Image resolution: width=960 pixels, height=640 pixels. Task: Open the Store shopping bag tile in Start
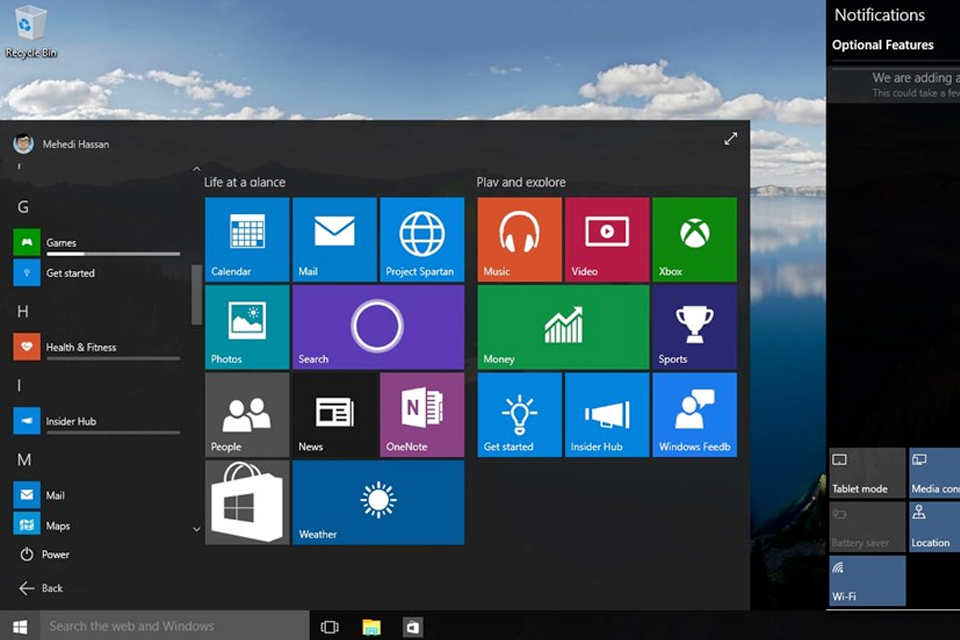point(247,502)
